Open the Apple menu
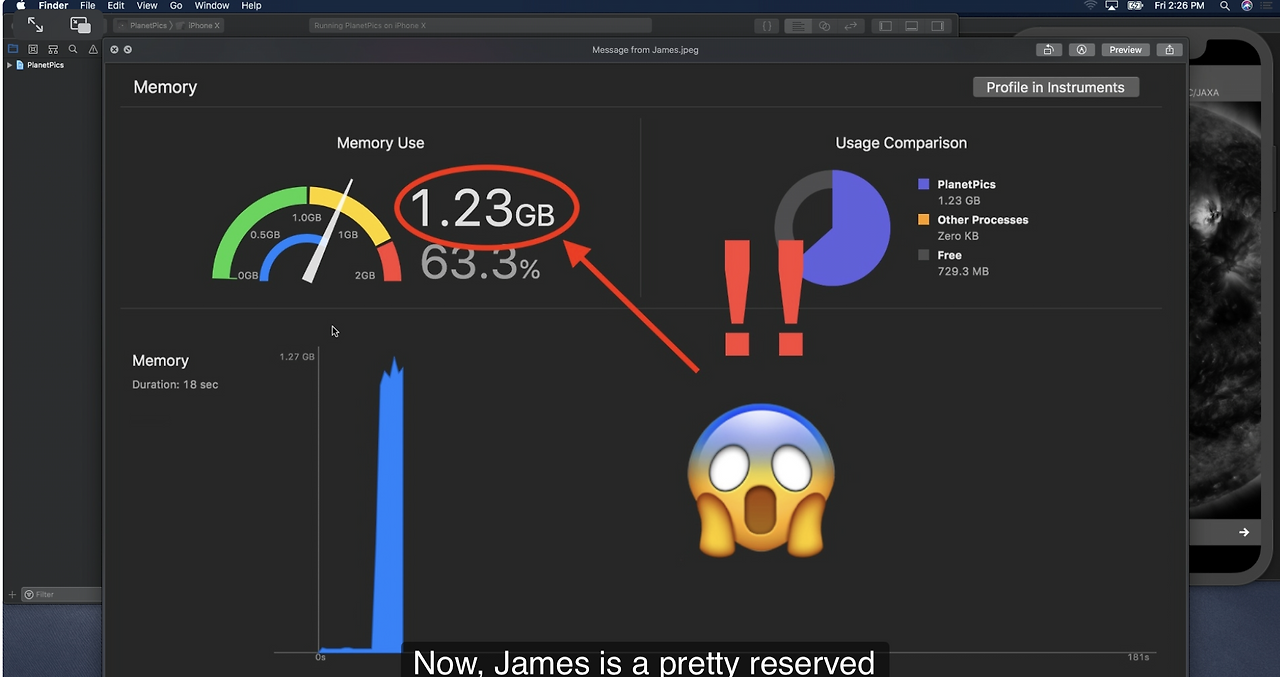The width and height of the screenshot is (1280, 677). point(20,6)
